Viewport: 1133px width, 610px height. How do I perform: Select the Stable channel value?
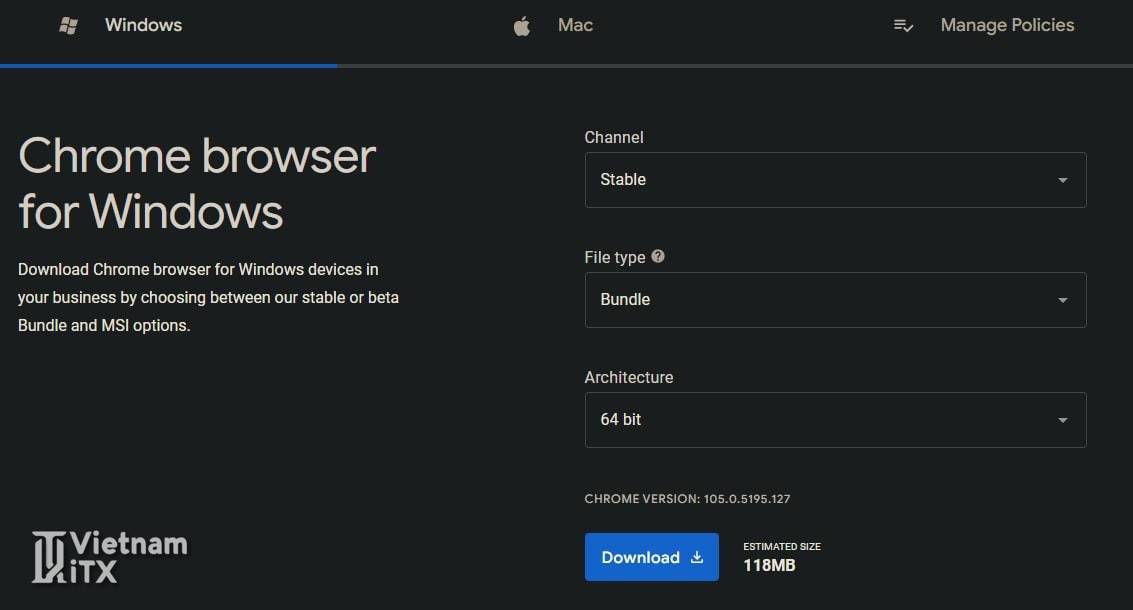click(x=623, y=180)
